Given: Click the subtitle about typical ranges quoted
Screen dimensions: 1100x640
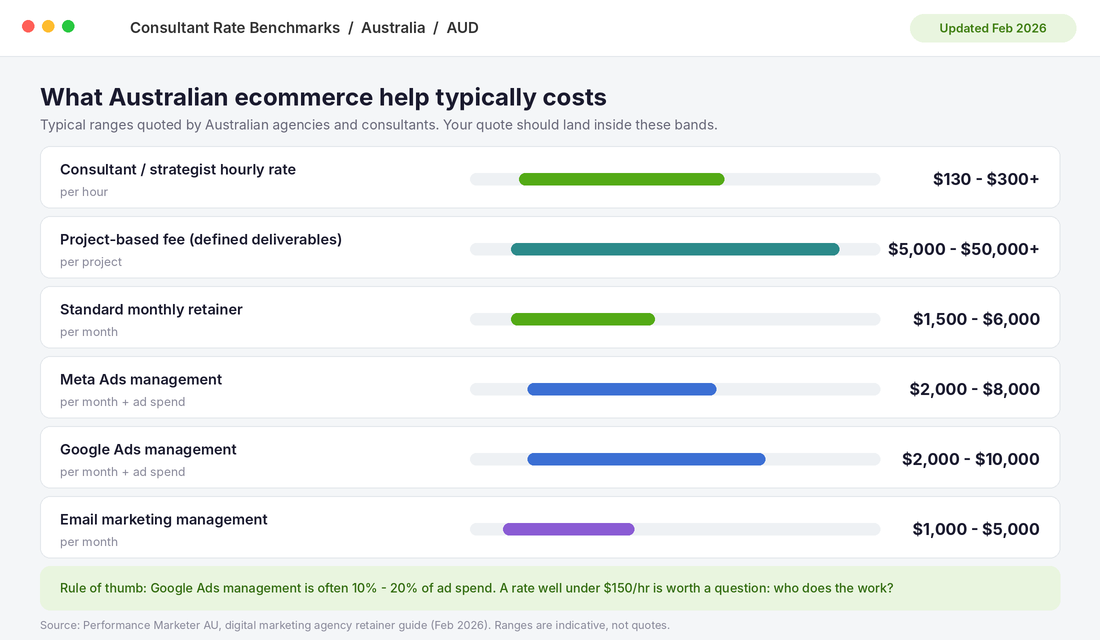Looking at the screenshot, I should [x=379, y=125].
